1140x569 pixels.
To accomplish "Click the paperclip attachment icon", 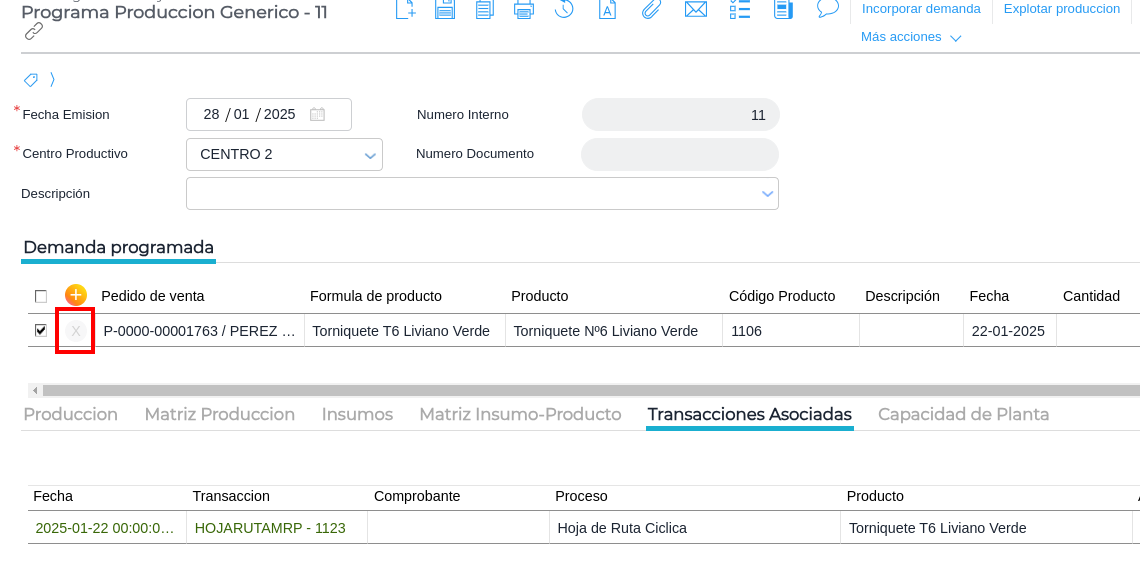I will click(651, 9).
